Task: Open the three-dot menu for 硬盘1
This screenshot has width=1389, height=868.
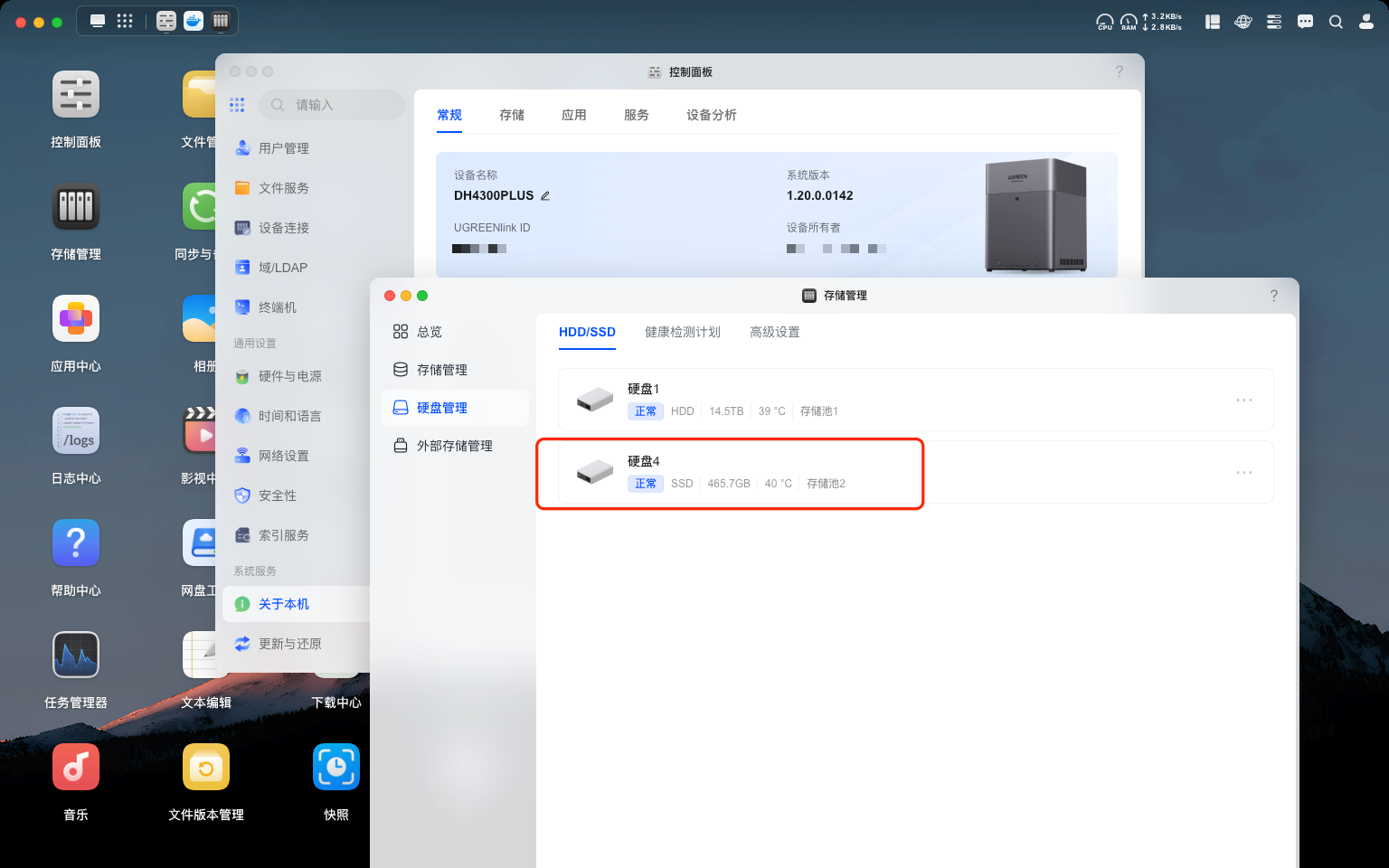Action: coord(1244,400)
